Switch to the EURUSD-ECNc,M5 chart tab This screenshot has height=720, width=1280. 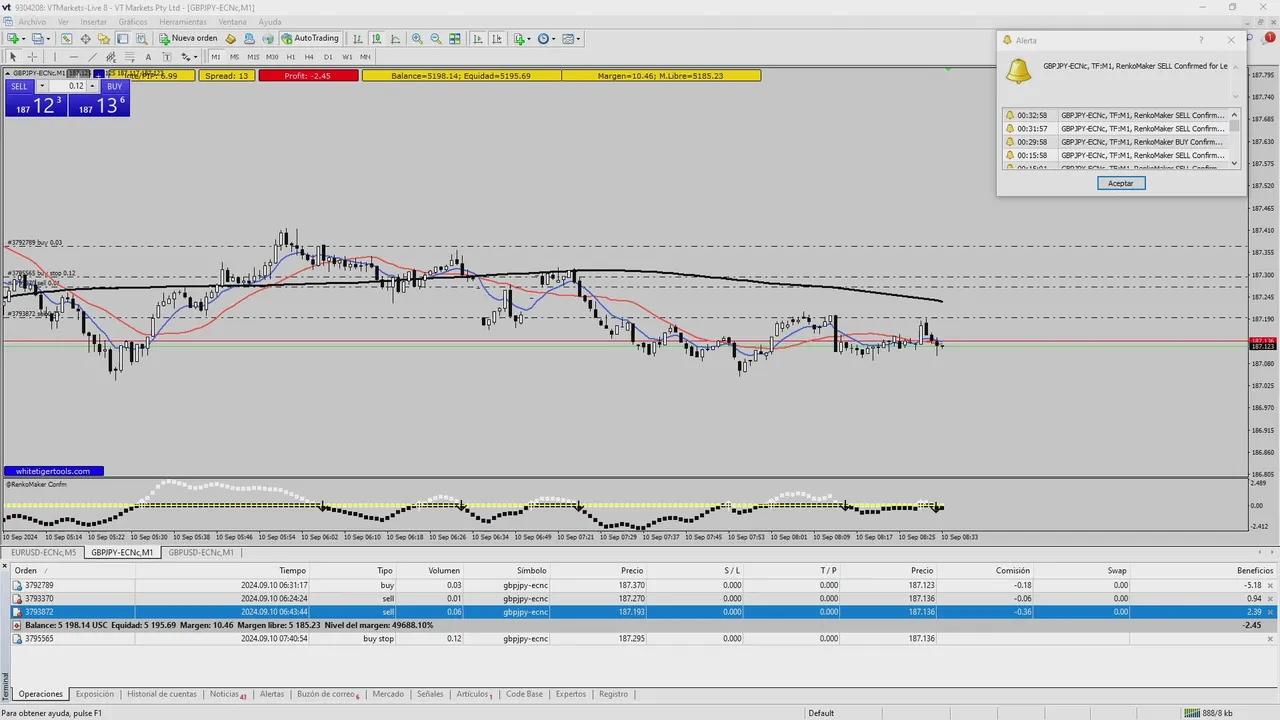tap(43, 553)
